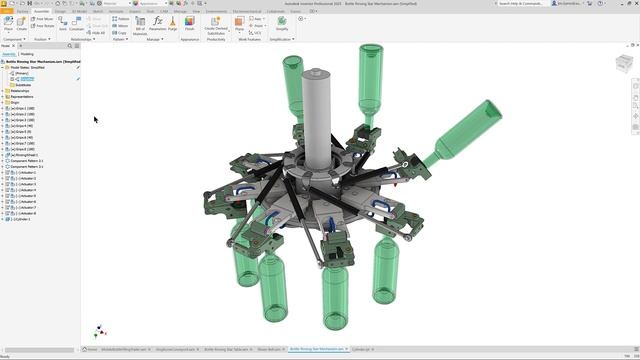Click Hide All relationships

click(96, 33)
